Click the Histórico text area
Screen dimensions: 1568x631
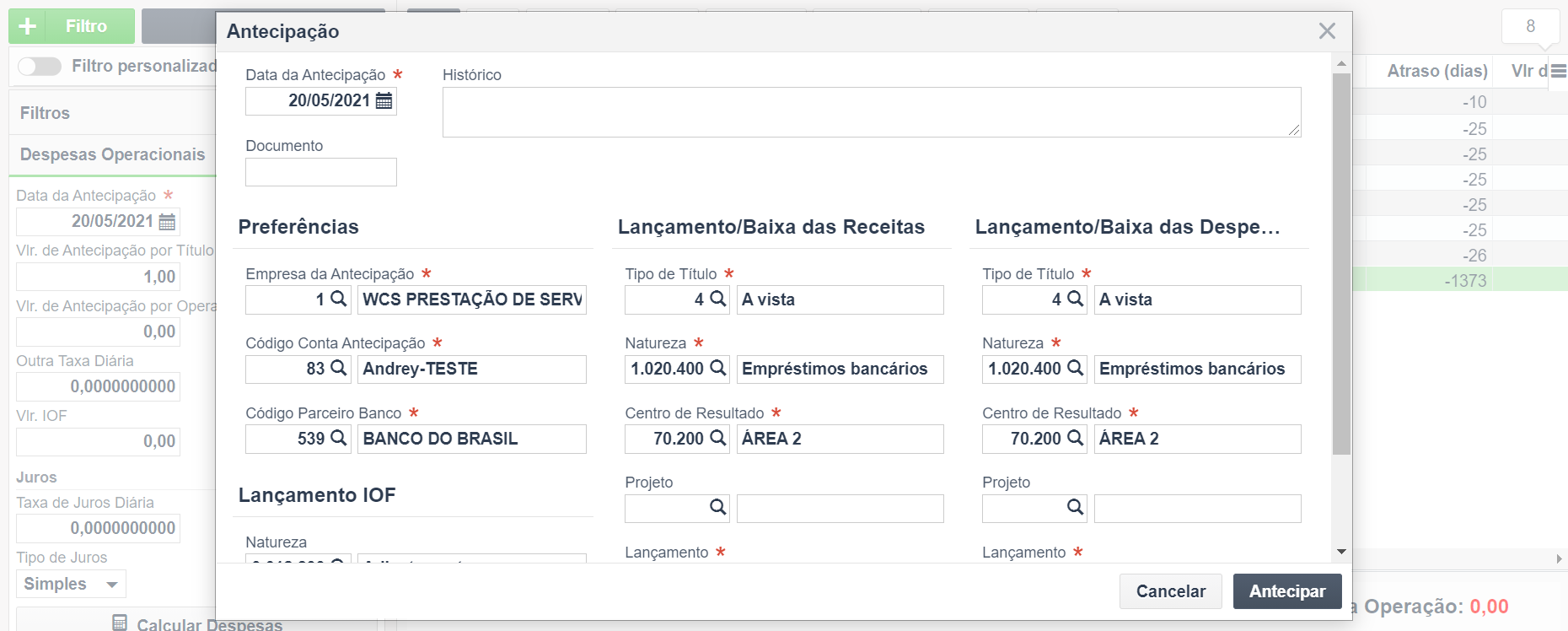pos(872,112)
